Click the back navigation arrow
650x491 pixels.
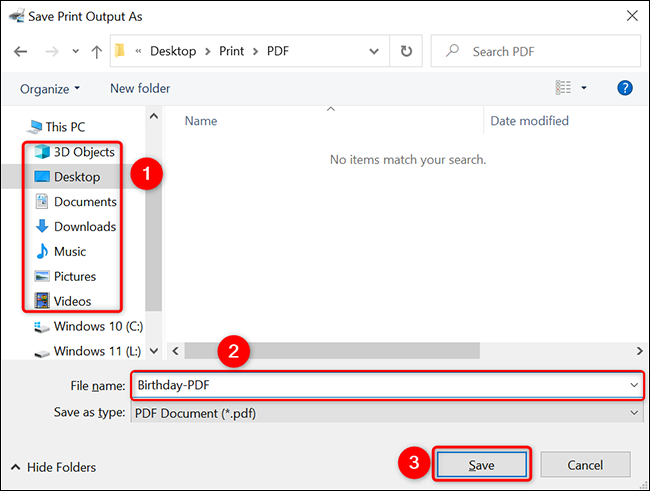tap(22, 51)
